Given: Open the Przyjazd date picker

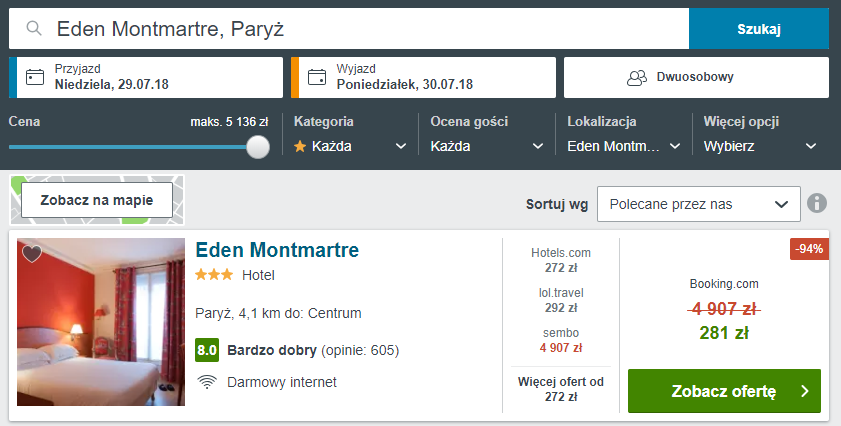Looking at the screenshot, I should pyautogui.click(x=146, y=77).
